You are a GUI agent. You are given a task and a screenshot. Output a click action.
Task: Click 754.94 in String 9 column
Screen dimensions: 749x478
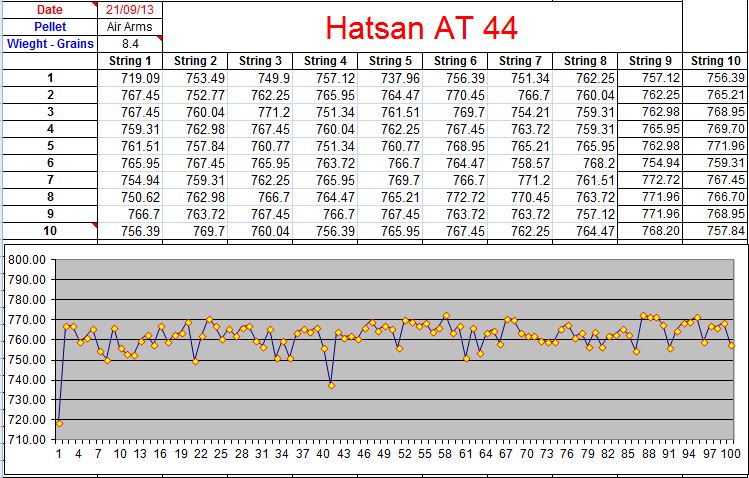(650, 163)
